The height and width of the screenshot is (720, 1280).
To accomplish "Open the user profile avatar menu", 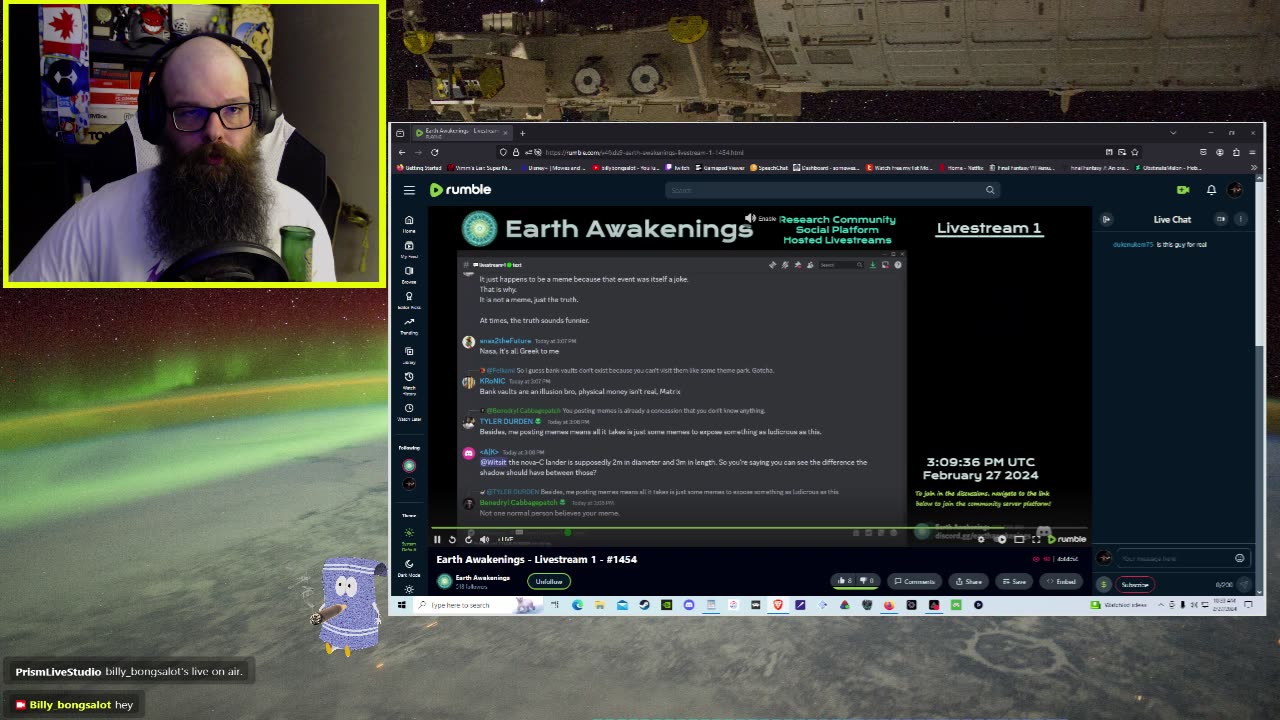I will pos(1236,190).
